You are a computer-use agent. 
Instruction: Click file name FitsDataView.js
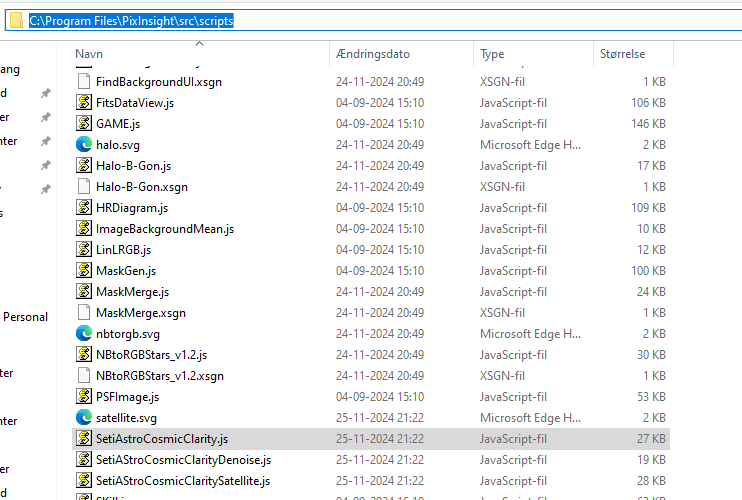(135, 103)
